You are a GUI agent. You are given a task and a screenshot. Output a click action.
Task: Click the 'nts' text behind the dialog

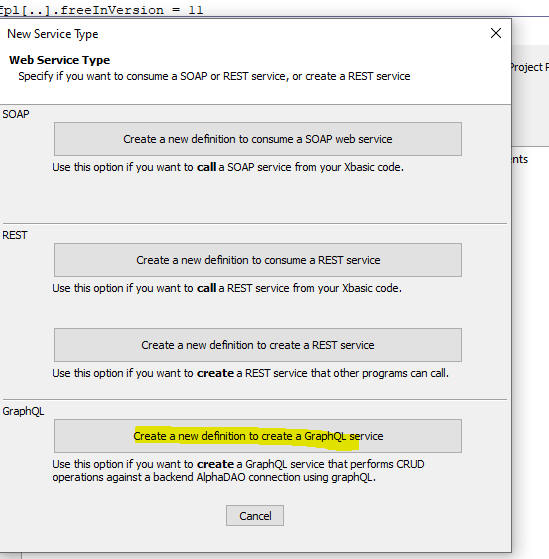pos(520,159)
